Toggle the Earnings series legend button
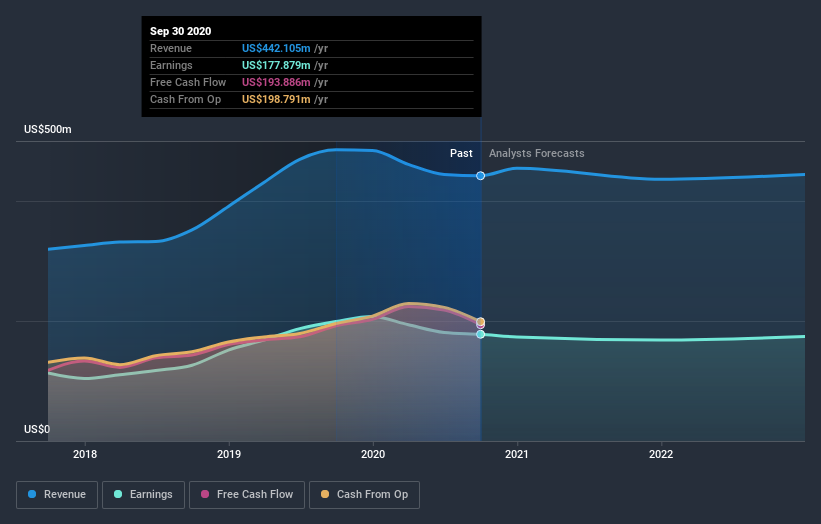The height and width of the screenshot is (524, 821). point(143,495)
